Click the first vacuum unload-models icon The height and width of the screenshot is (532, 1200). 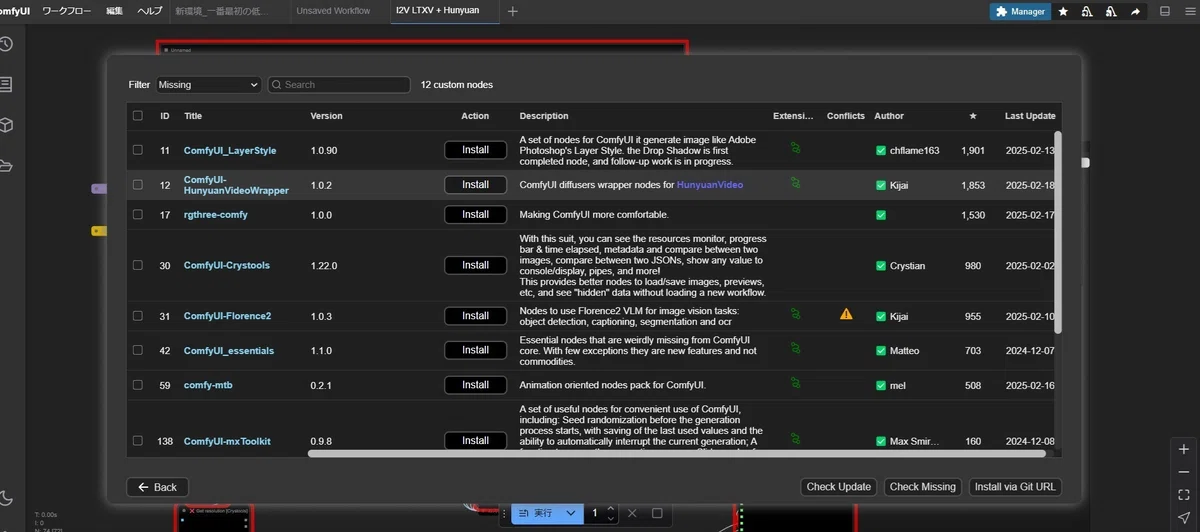[x=1087, y=11]
